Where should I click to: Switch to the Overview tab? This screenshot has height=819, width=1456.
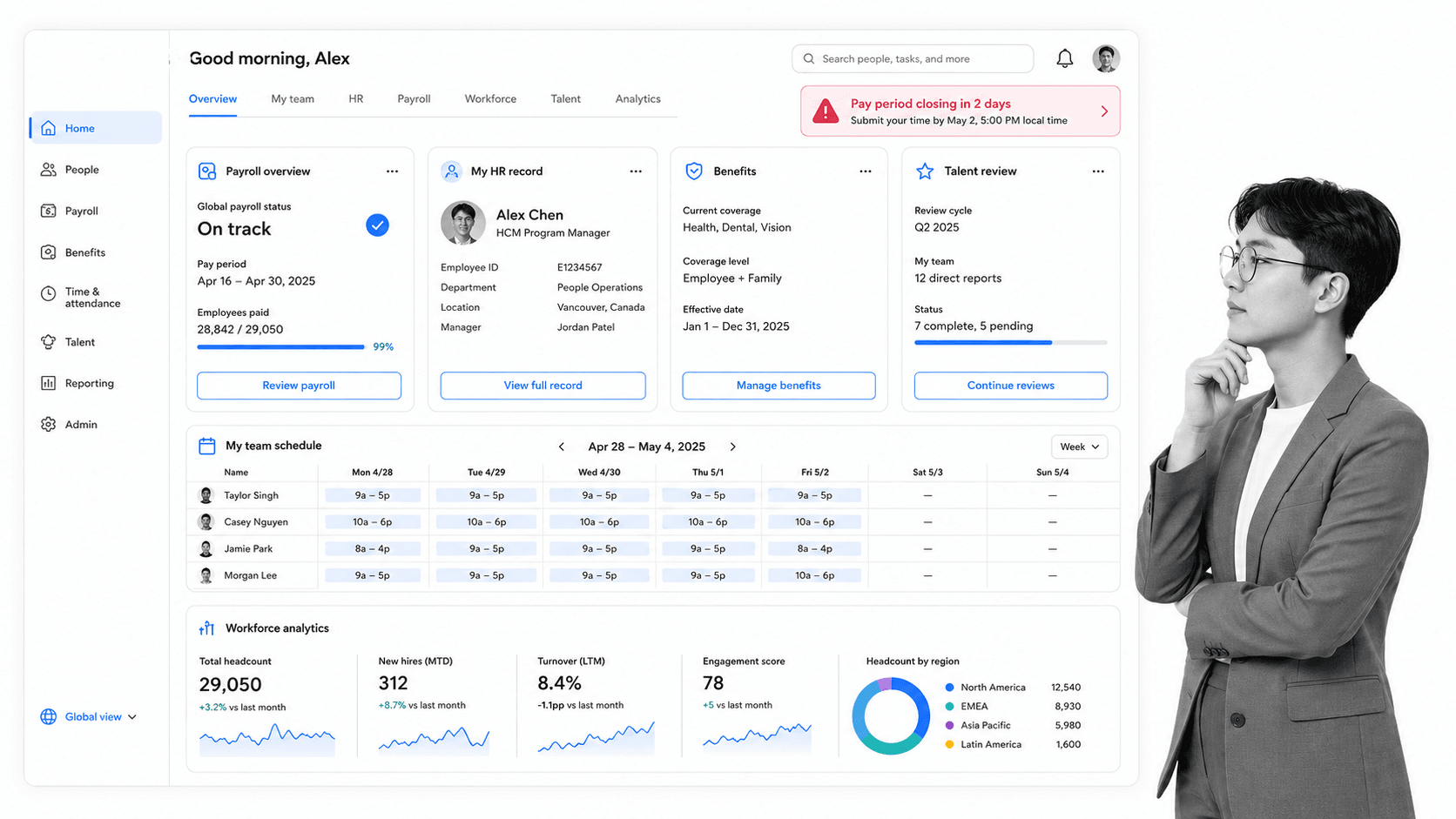click(212, 99)
